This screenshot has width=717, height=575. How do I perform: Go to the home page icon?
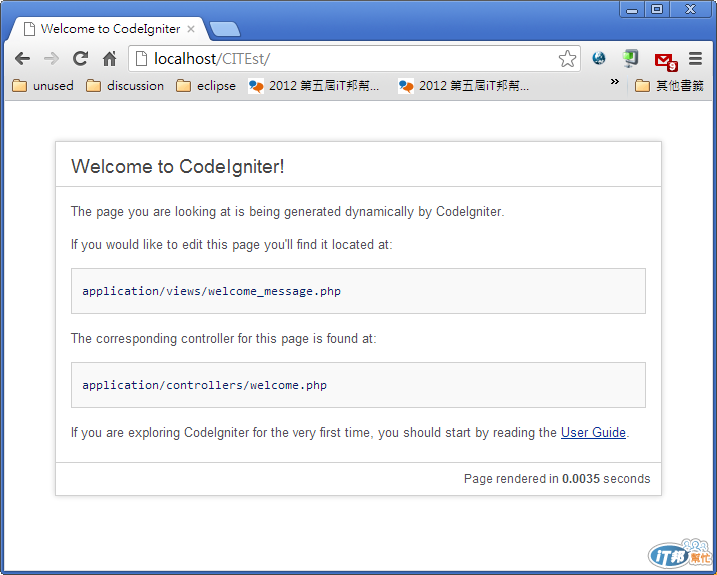[x=110, y=59]
